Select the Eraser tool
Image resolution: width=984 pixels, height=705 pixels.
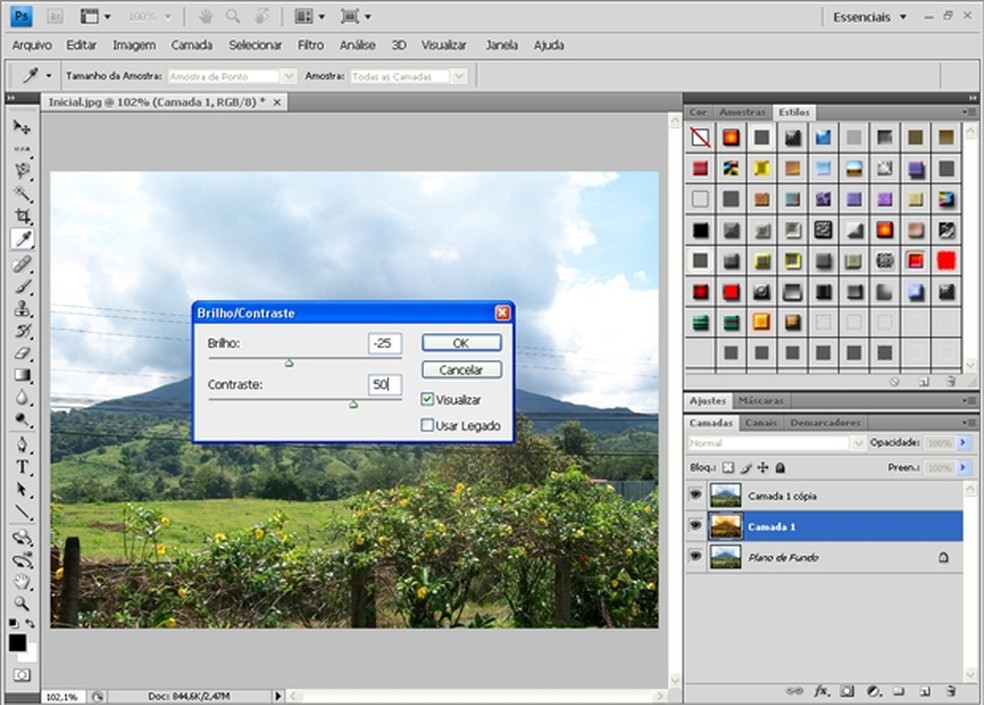(22, 354)
